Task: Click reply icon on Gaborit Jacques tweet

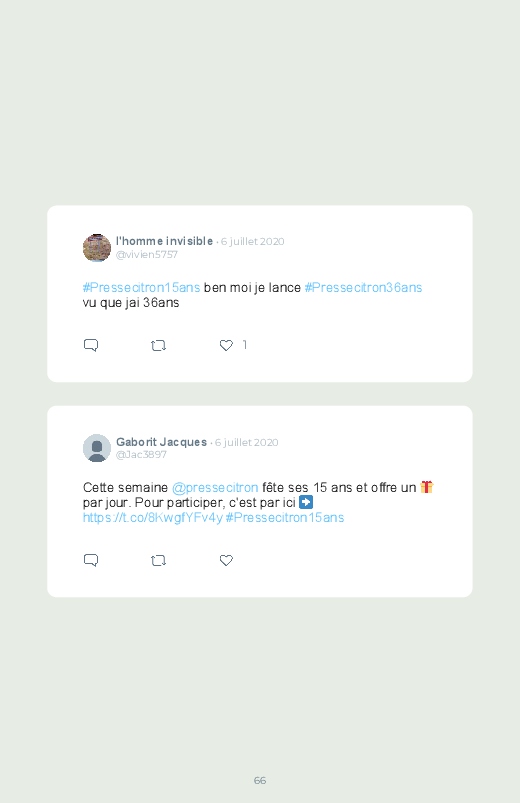Action: 91,560
